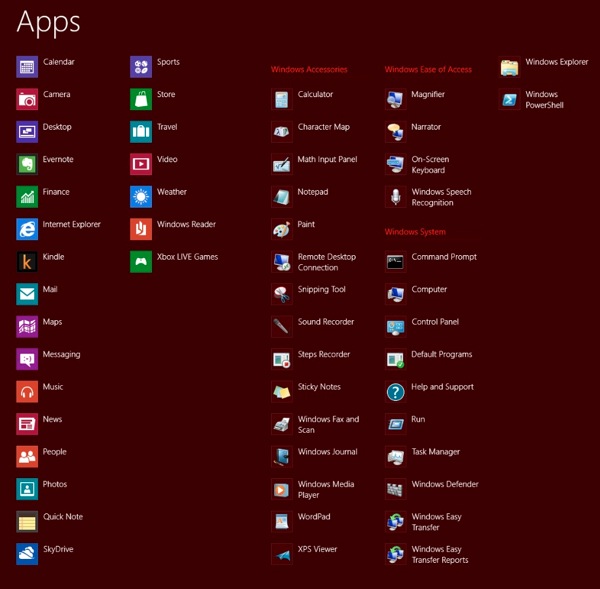Open the SkyDrive icon
The image size is (600, 589).
coord(27,554)
